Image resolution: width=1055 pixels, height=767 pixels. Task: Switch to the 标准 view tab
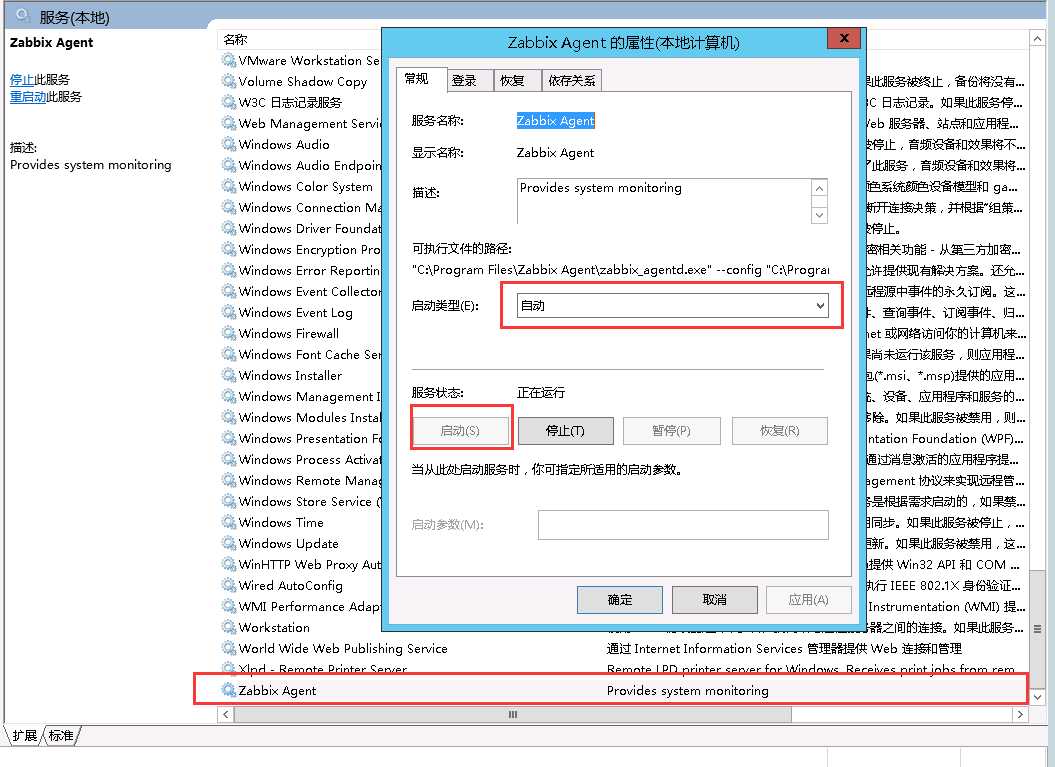coord(61,735)
